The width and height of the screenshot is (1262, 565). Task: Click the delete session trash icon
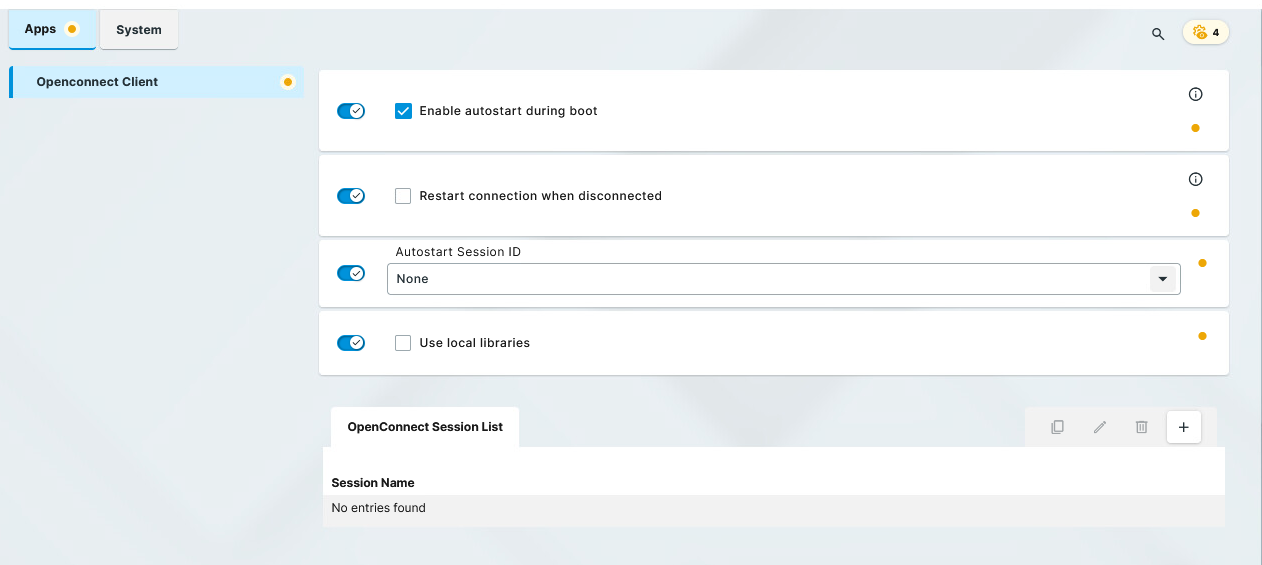click(x=1142, y=427)
